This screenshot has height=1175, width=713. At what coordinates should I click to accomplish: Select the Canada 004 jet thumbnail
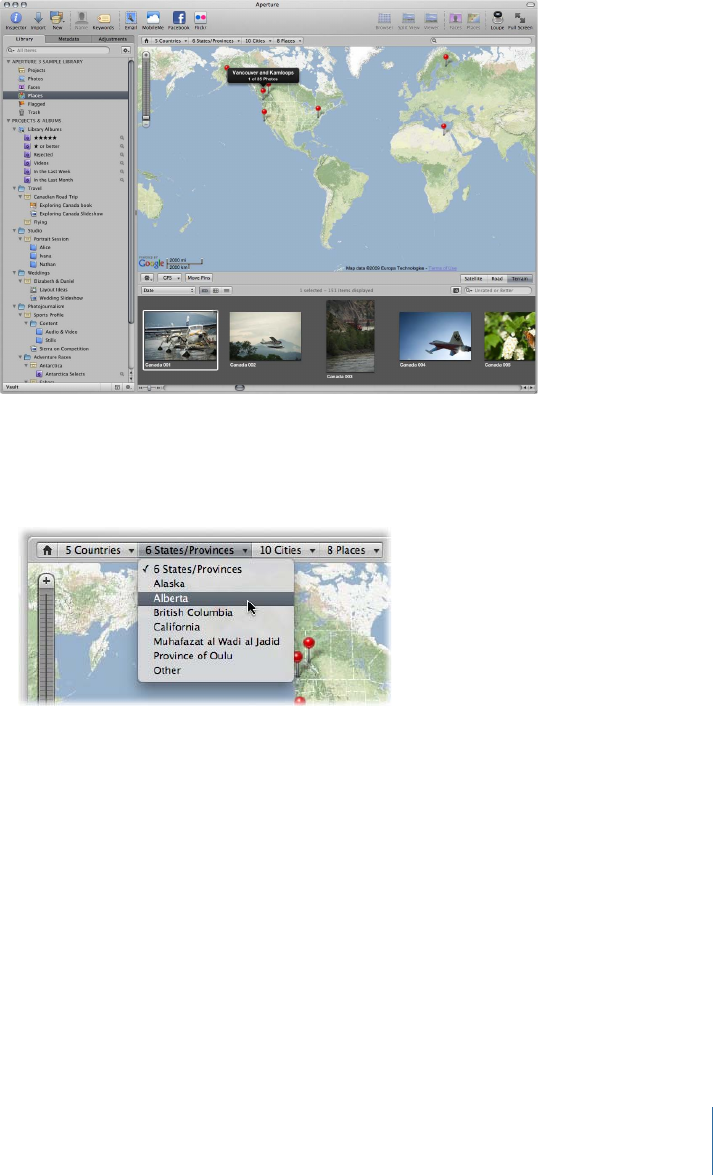point(435,336)
